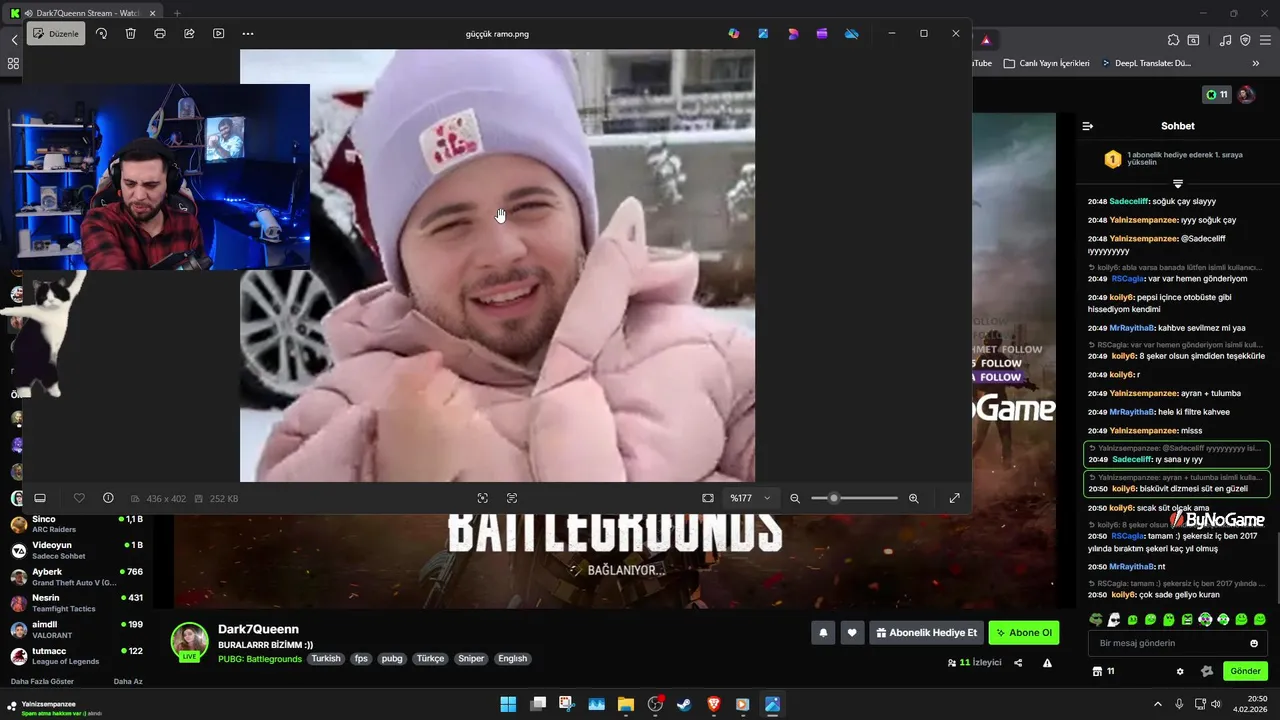1280x720 pixels.
Task: Toggle notification bell for Dark7Queenn
Action: coord(823,633)
